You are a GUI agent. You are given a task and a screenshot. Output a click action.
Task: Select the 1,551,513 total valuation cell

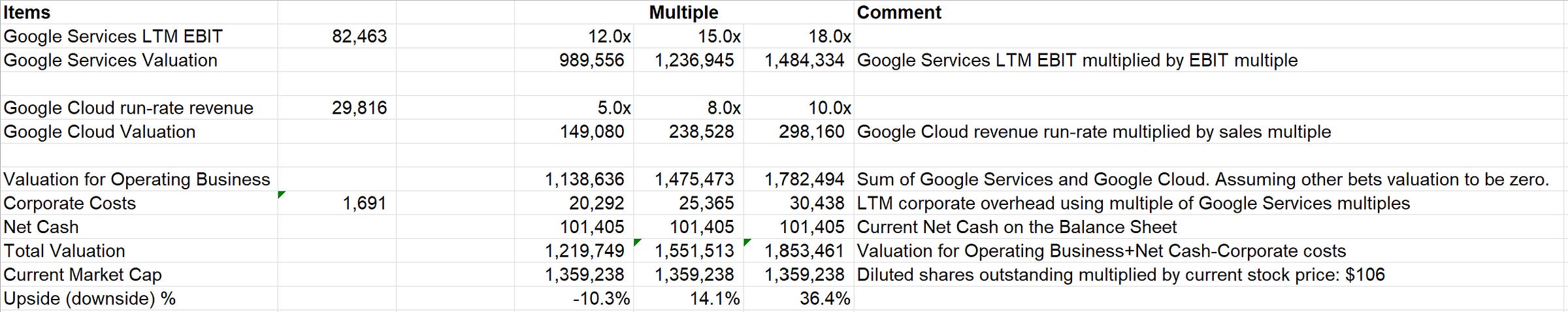click(689, 251)
